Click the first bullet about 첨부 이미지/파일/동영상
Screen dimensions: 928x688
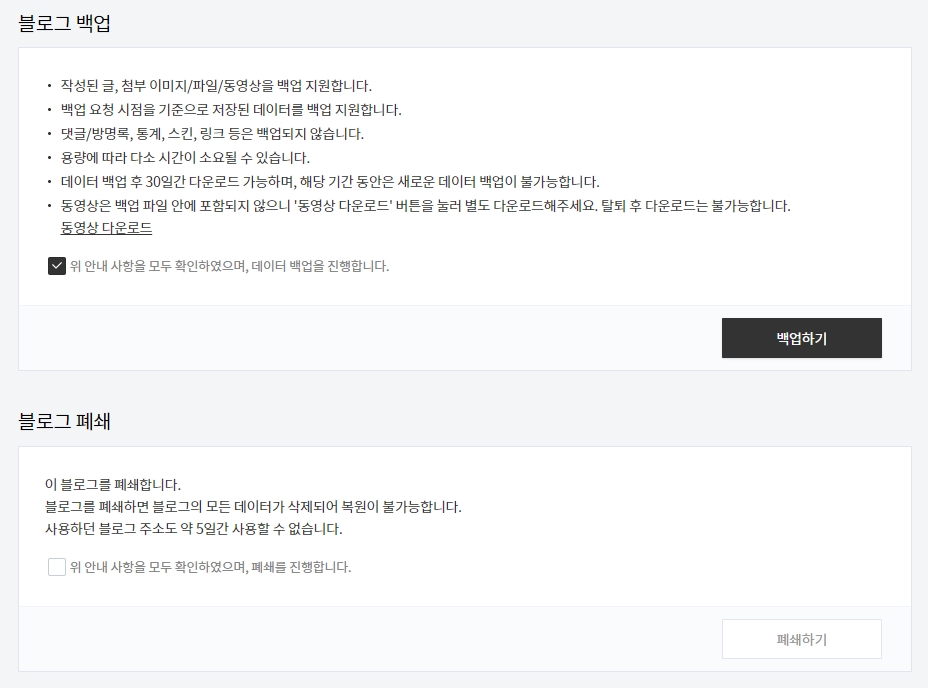coord(216,86)
